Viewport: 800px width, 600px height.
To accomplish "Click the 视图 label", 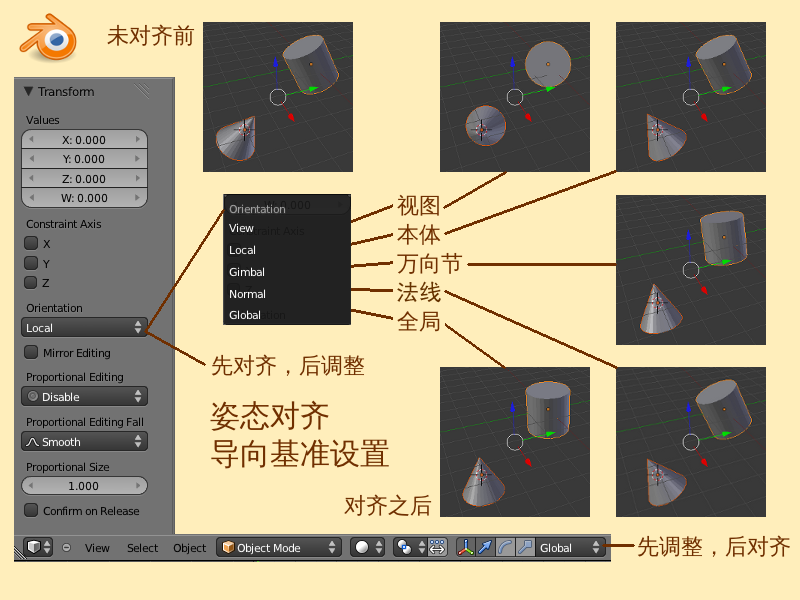I will 418,205.
